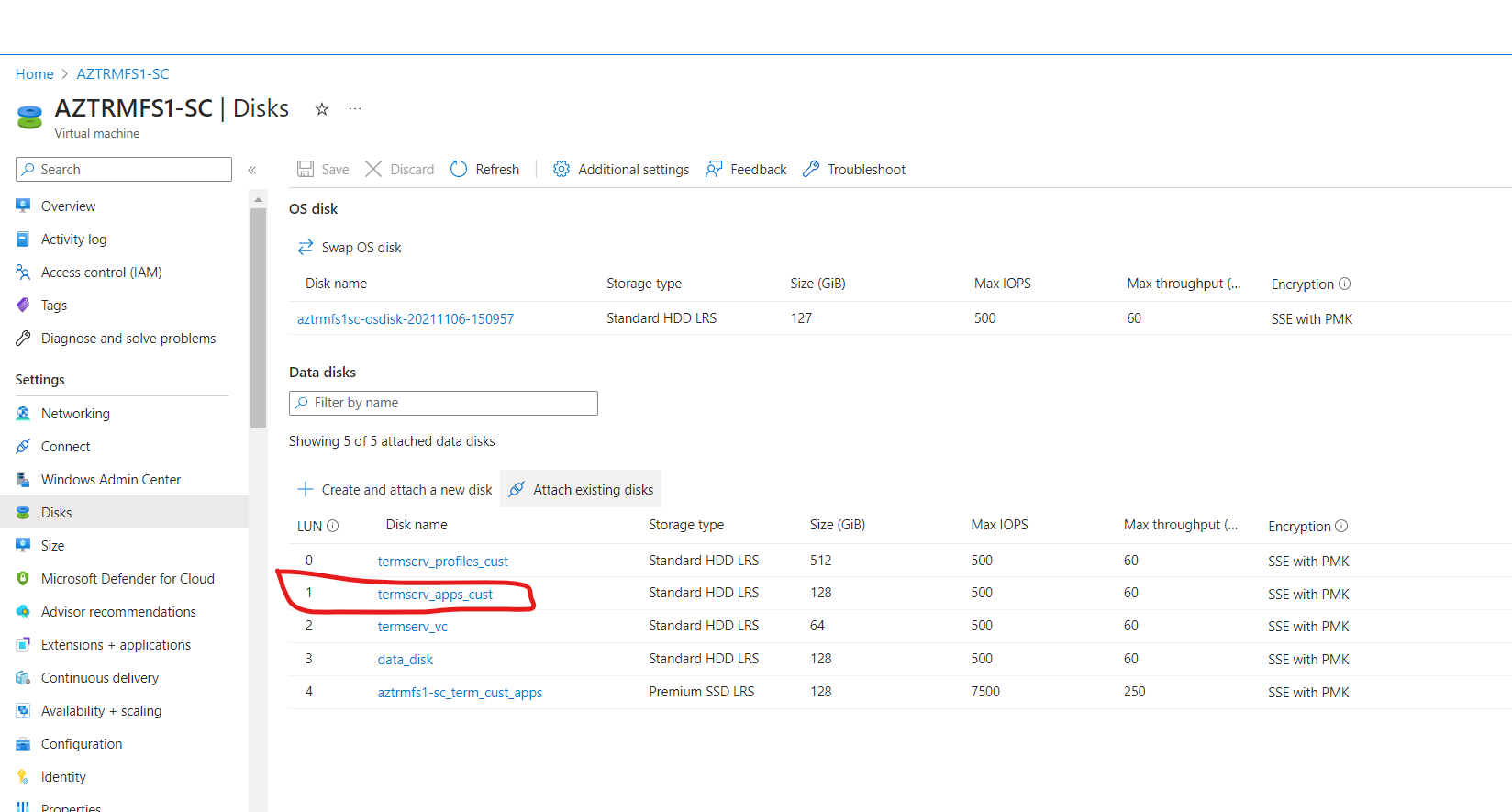Click the Premium SSD LRS storage type cell
1512x812 pixels.
point(702,692)
